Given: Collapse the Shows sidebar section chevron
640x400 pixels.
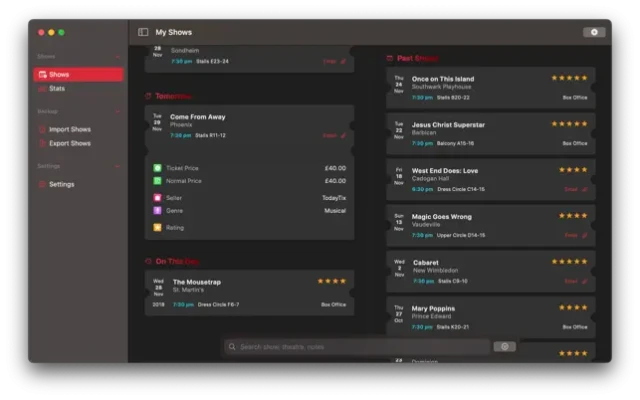Looking at the screenshot, I should point(118,56).
